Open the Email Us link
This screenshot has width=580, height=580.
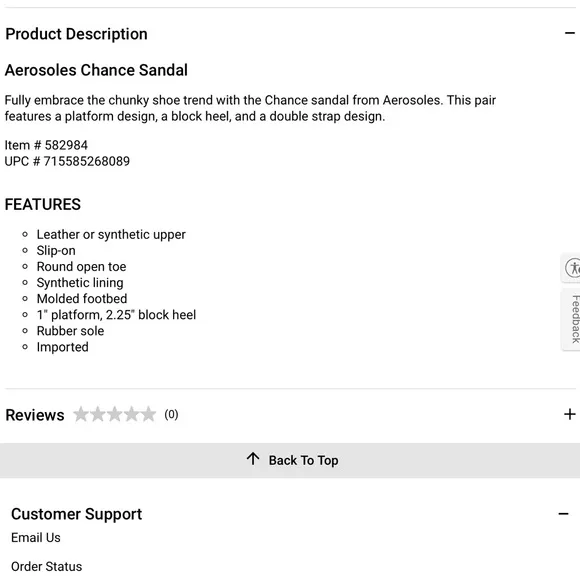(x=36, y=537)
